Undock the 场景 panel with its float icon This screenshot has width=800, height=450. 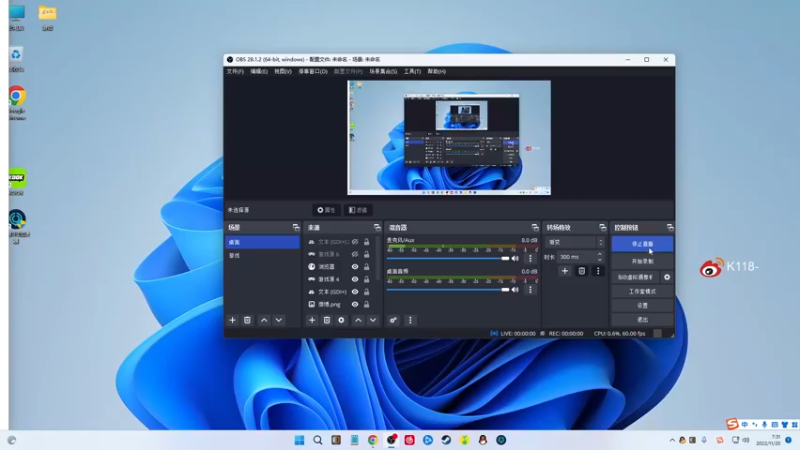tap(296, 228)
